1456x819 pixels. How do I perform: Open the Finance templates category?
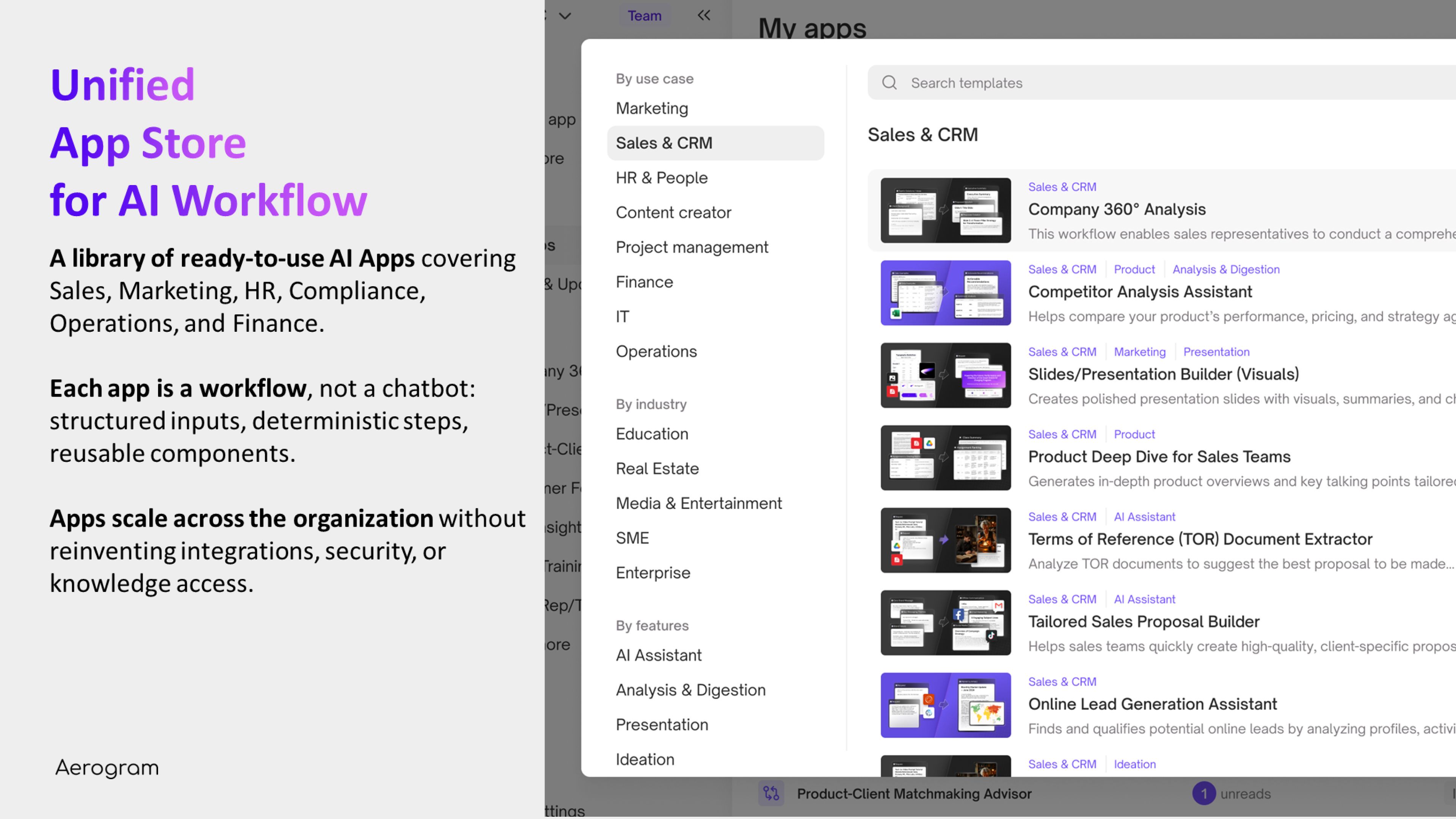(x=644, y=281)
